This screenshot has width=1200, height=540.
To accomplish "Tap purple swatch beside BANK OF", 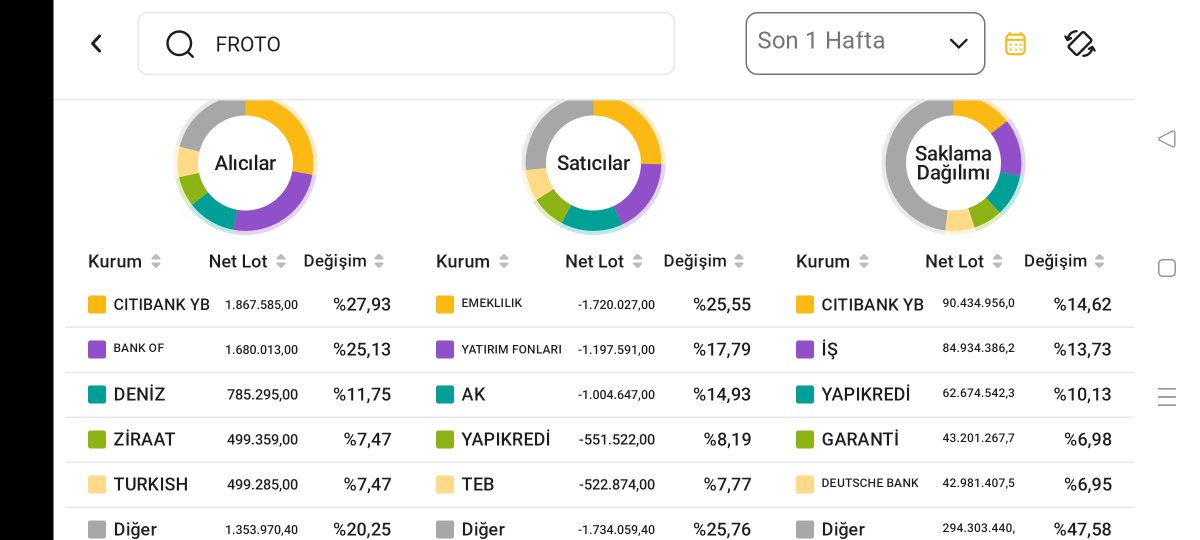I will pyautogui.click(x=97, y=349).
